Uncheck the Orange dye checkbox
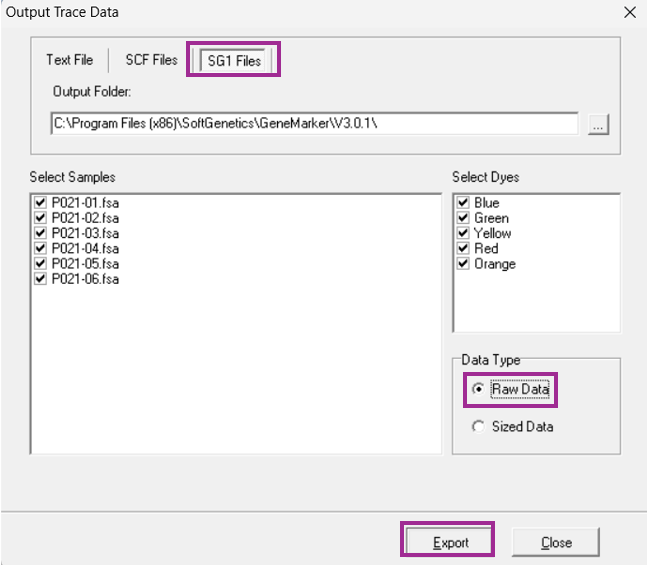Image resolution: width=648 pixels, height=565 pixels. click(463, 264)
